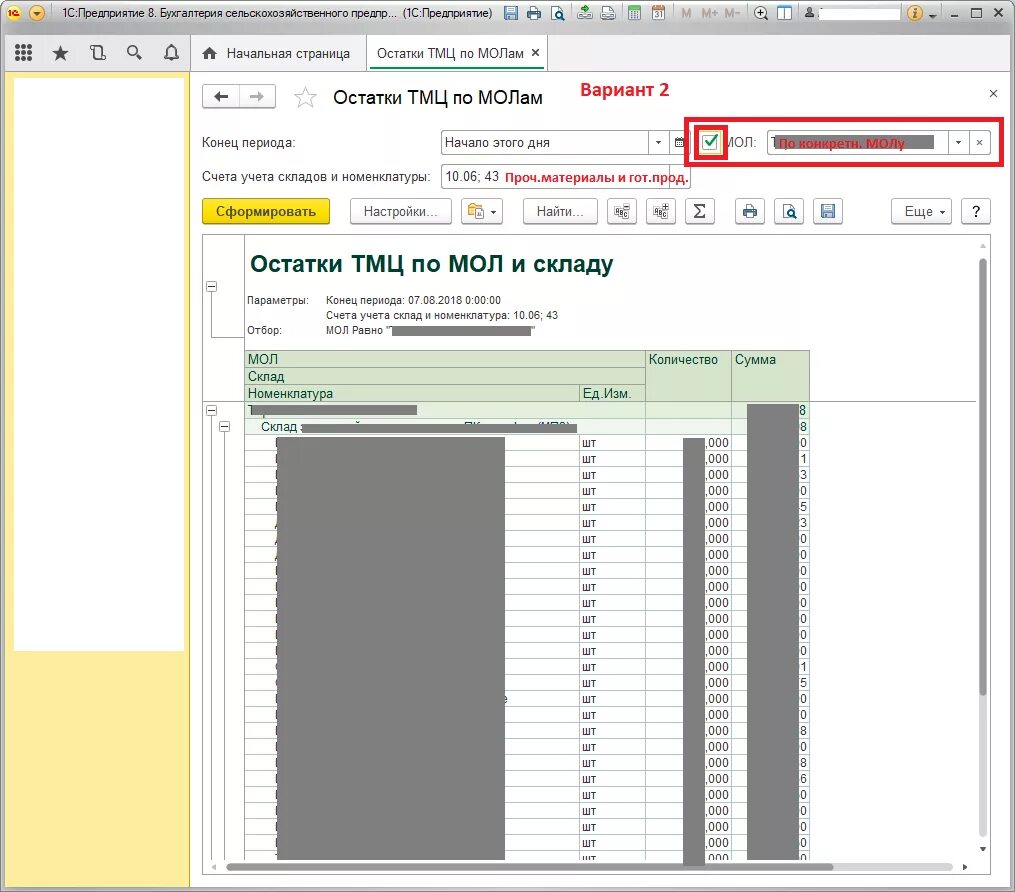1015x892 pixels.
Task: Click the get-link icon with green arrow
Action: (x=585, y=13)
